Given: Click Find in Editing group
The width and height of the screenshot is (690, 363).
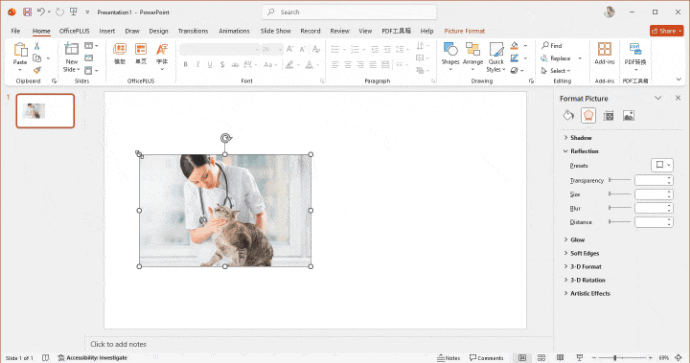Looking at the screenshot, I should point(552,45).
